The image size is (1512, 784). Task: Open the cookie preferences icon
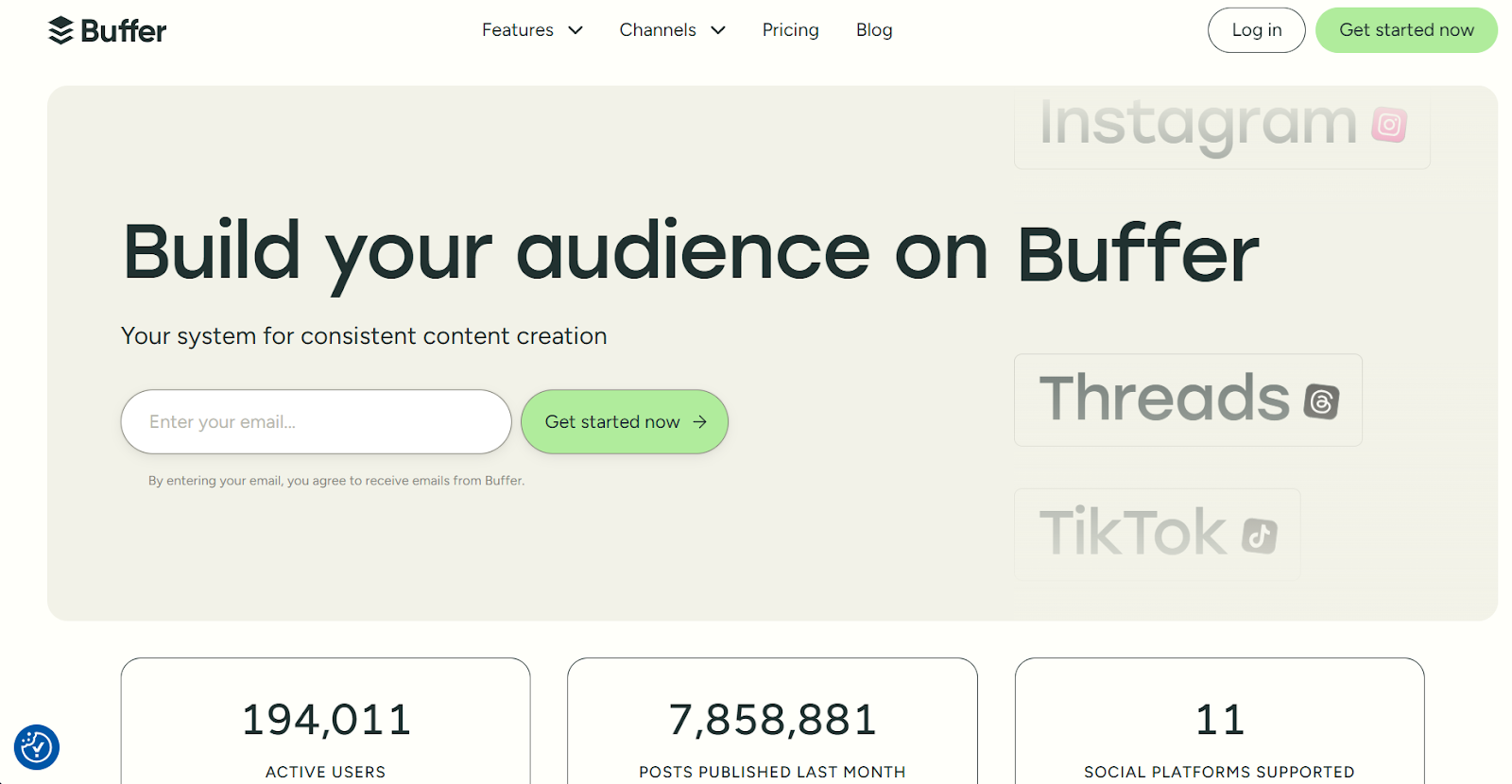click(37, 747)
